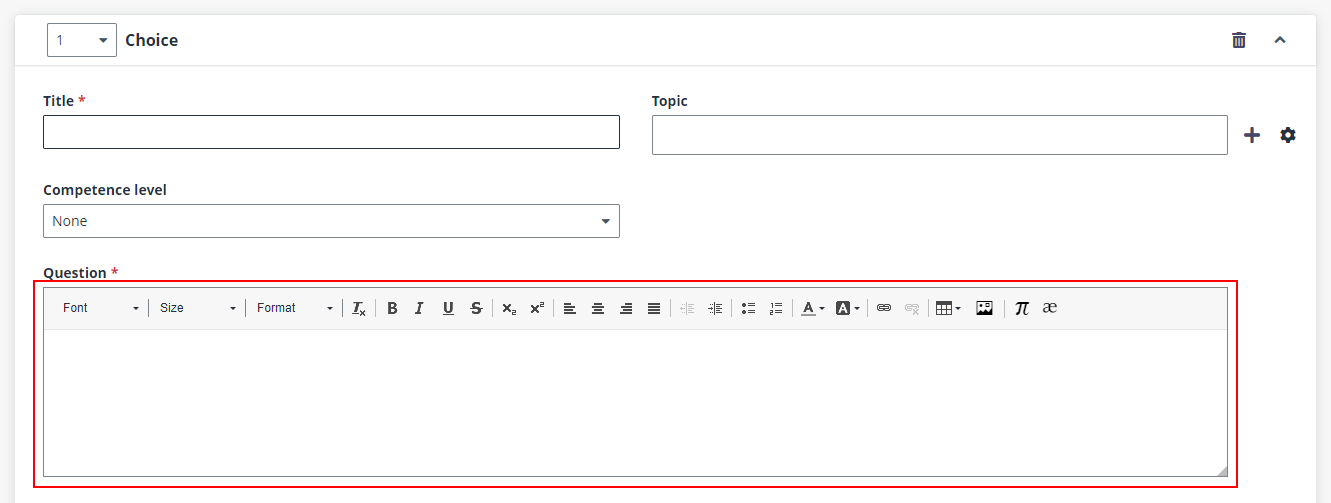
Task: Insert special character æ
Action: tap(1050, 308)
